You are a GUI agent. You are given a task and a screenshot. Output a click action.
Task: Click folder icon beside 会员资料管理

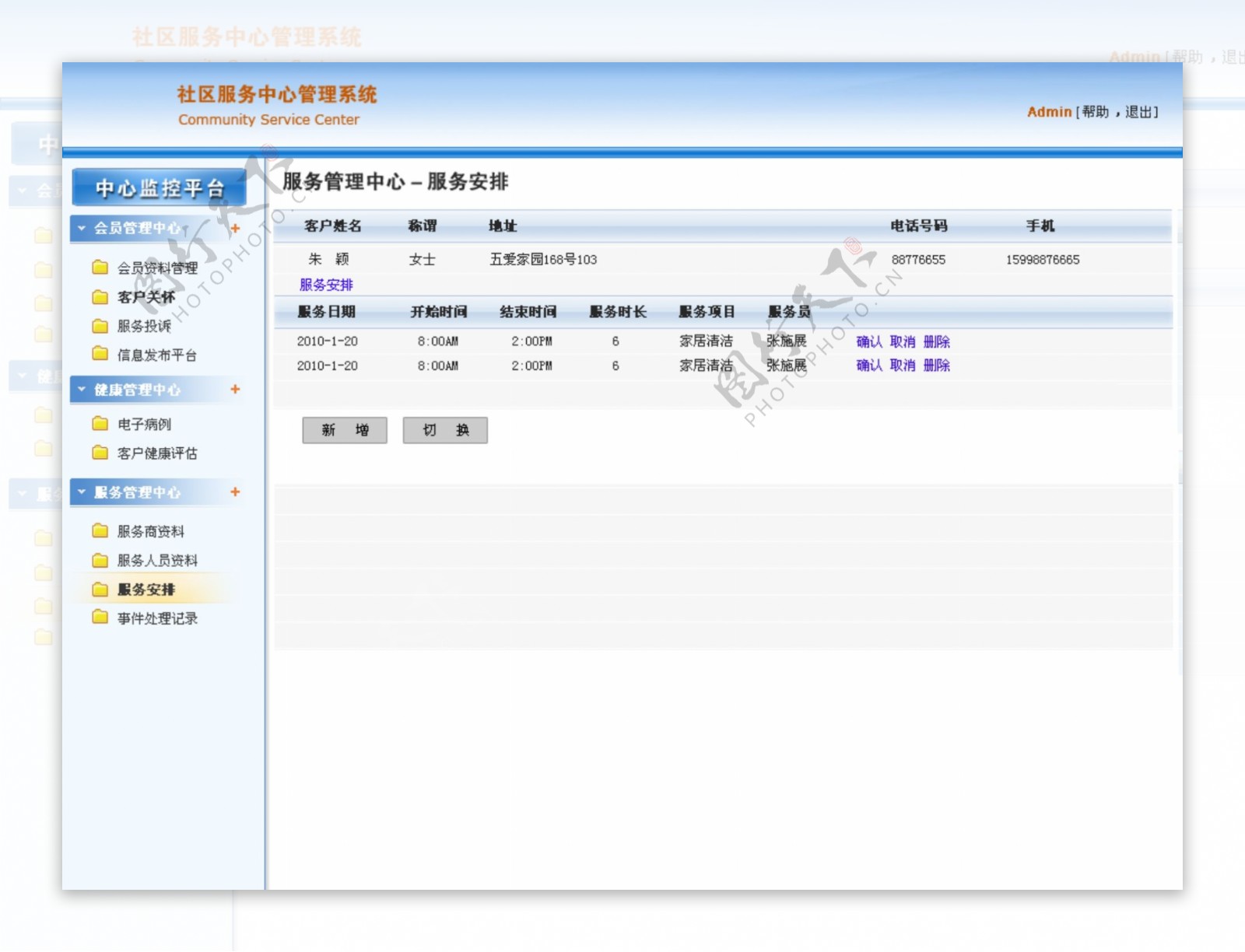[x=100, y=268]
